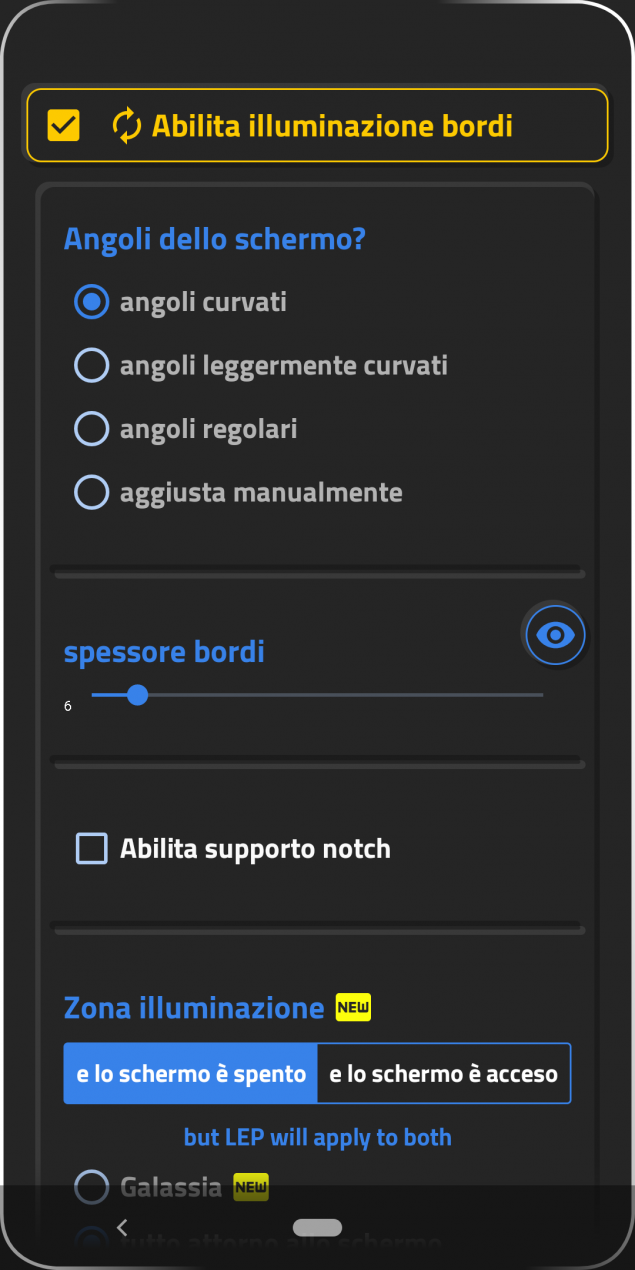
Task: Click the NEW badge beside Zona illuminazione
Action: click(x=353, y=1007)
